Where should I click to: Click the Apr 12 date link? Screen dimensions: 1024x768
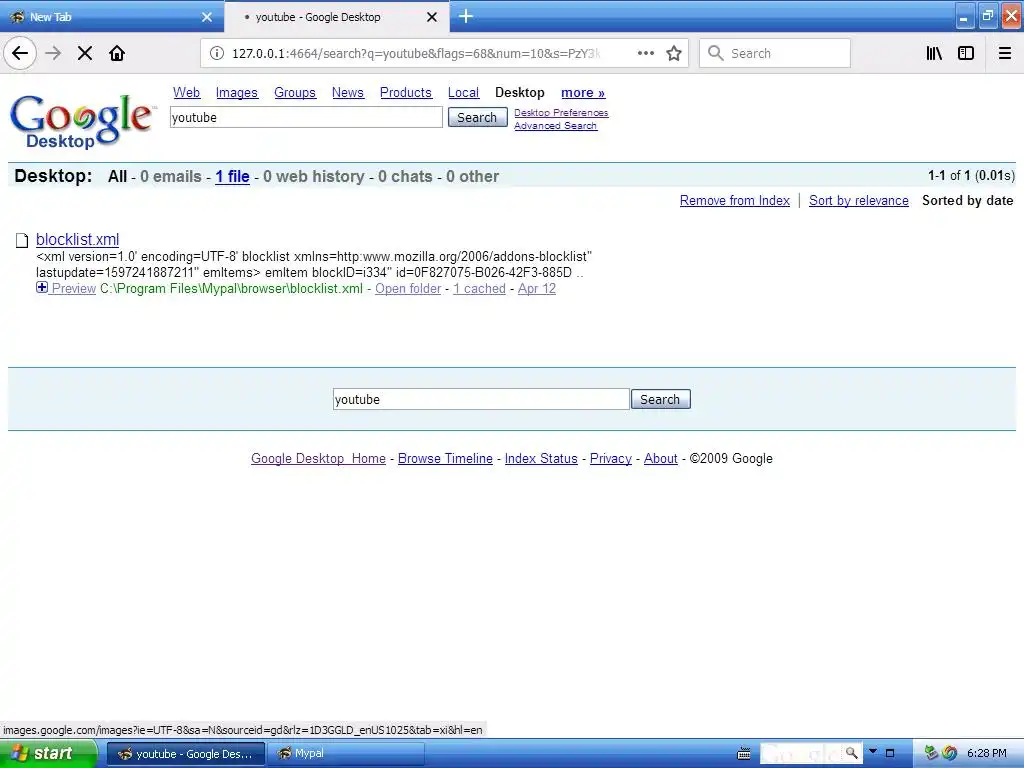(x=537, y=289)
